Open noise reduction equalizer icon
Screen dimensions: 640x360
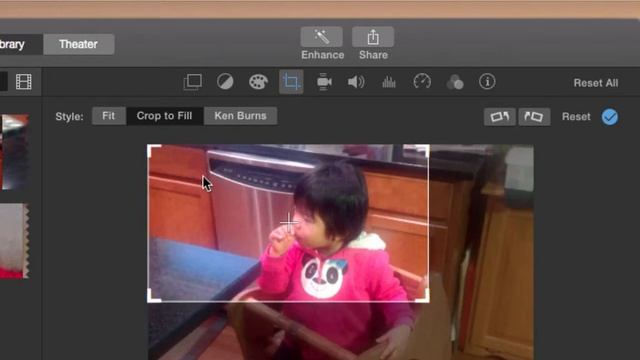(x=389, y=82)
